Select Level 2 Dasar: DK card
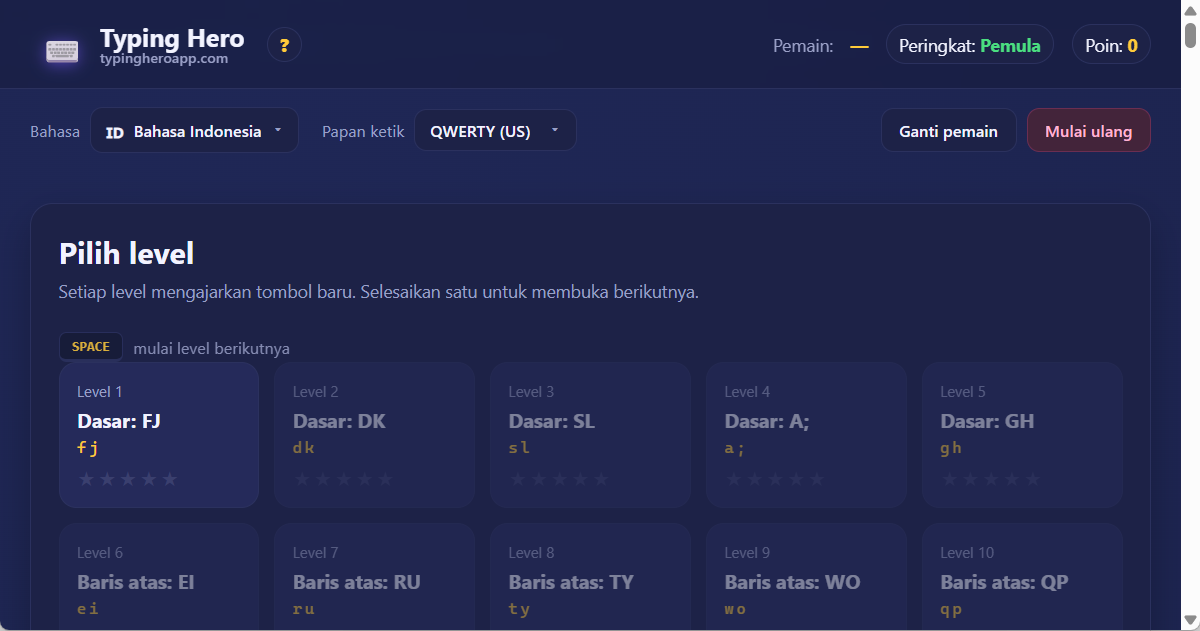 (x=375, y=435)
